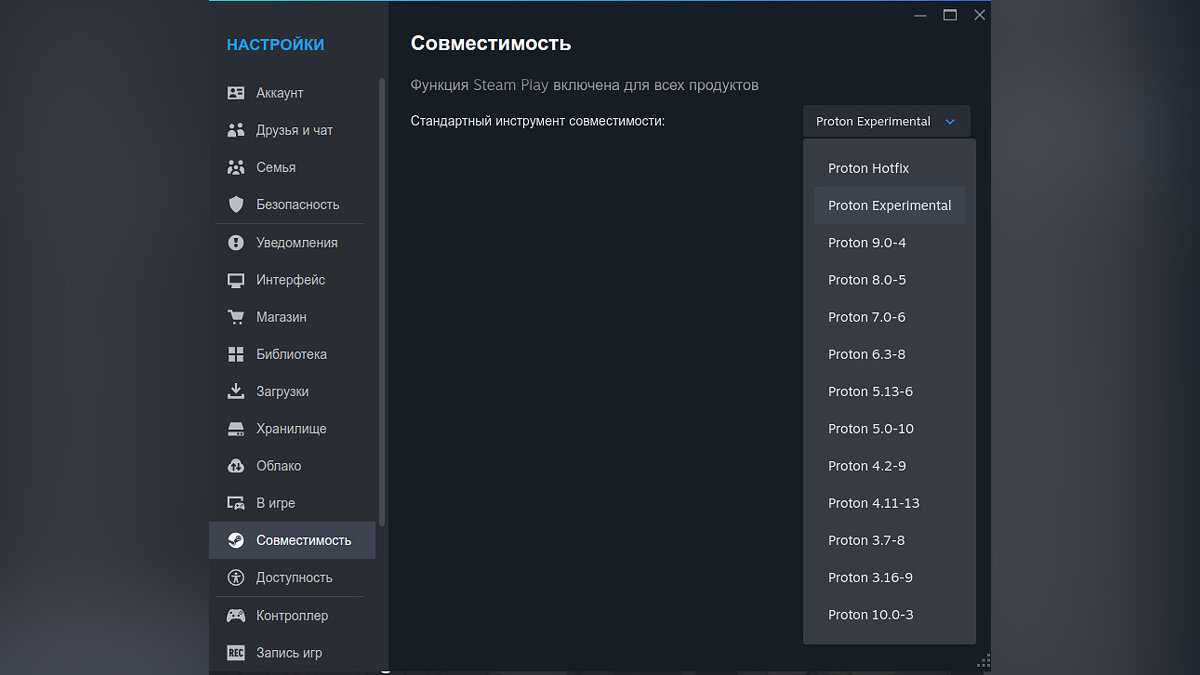Open the Облако settings page

pos(278,466)
